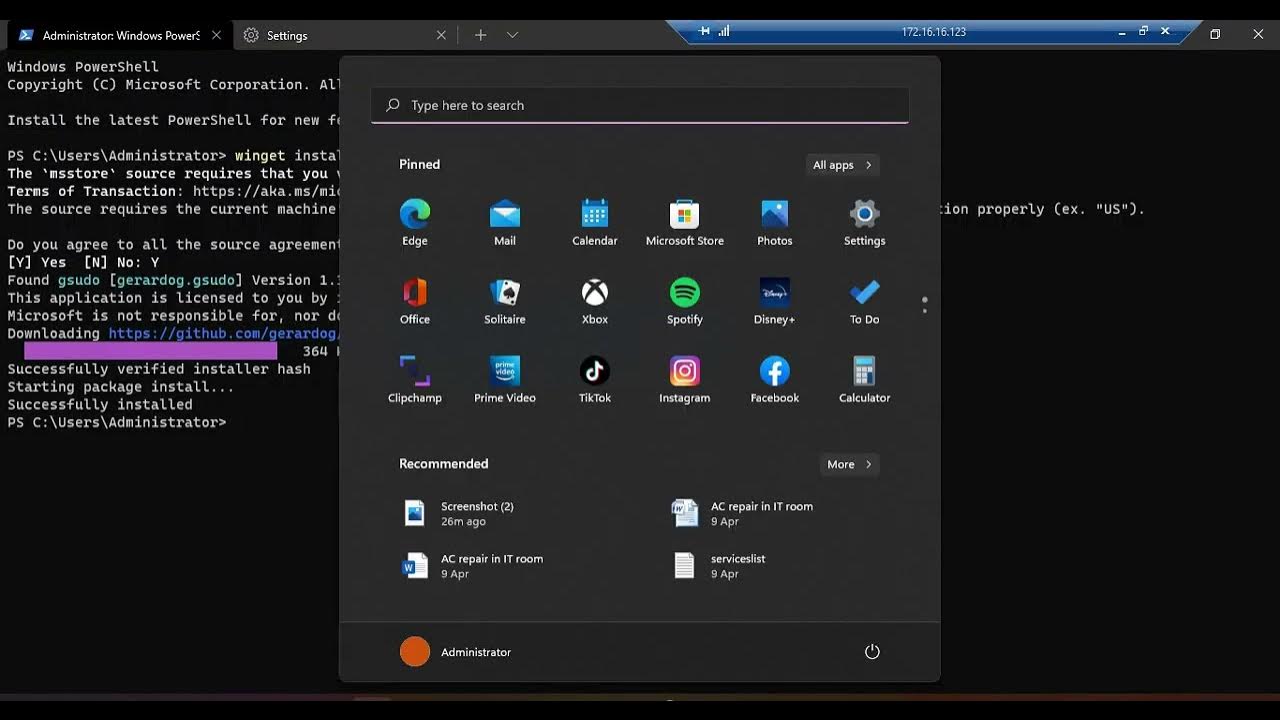
Task: Open the Instagram pinned app
Action: 685,380
